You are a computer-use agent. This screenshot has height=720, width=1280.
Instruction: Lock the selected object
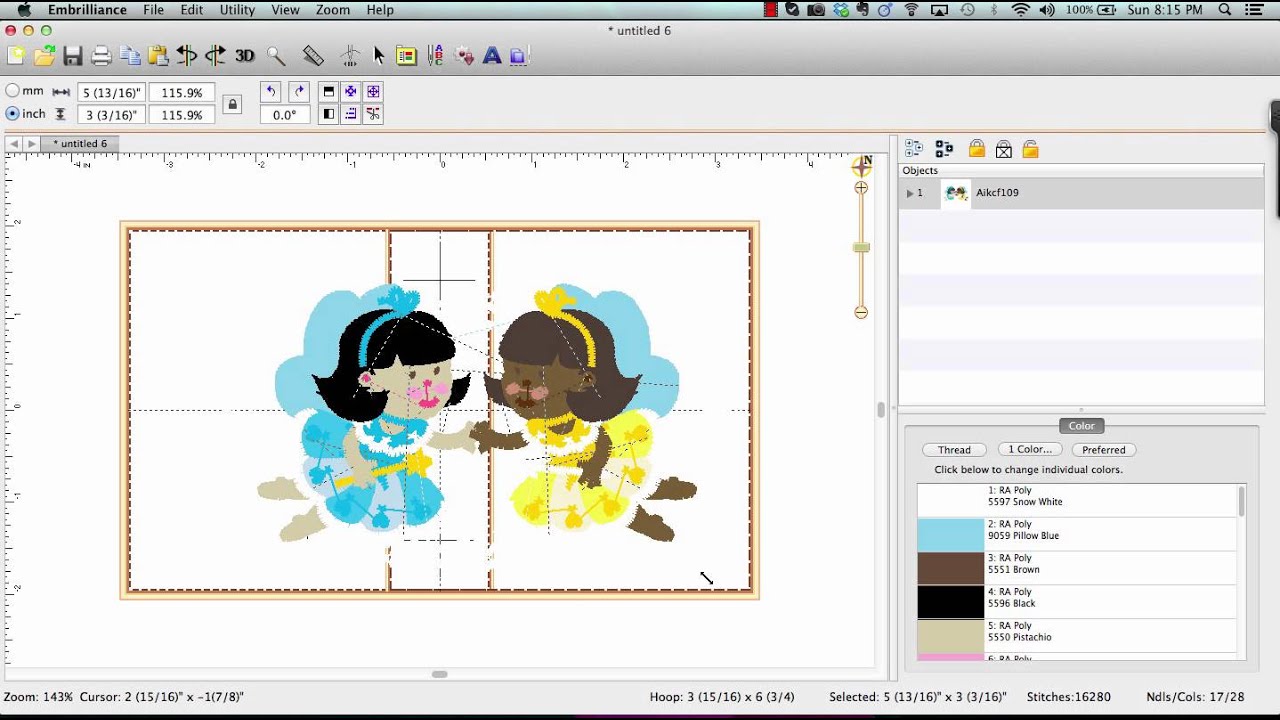point(977,149)
